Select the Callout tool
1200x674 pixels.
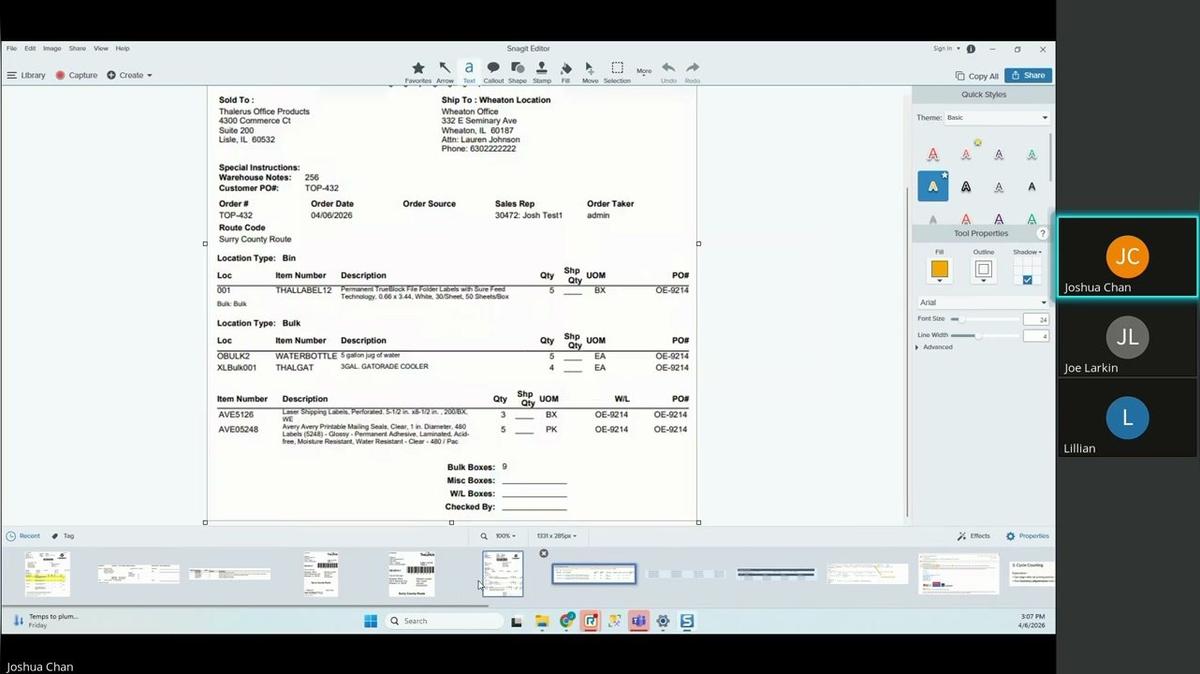pyautogui.click(x=493, y=70)
